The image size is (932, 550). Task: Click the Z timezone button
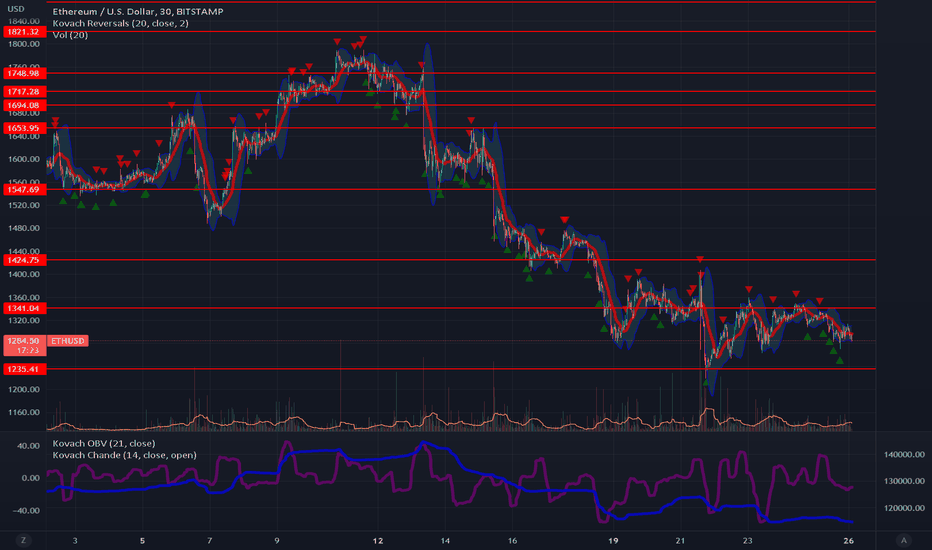[24, 540]
